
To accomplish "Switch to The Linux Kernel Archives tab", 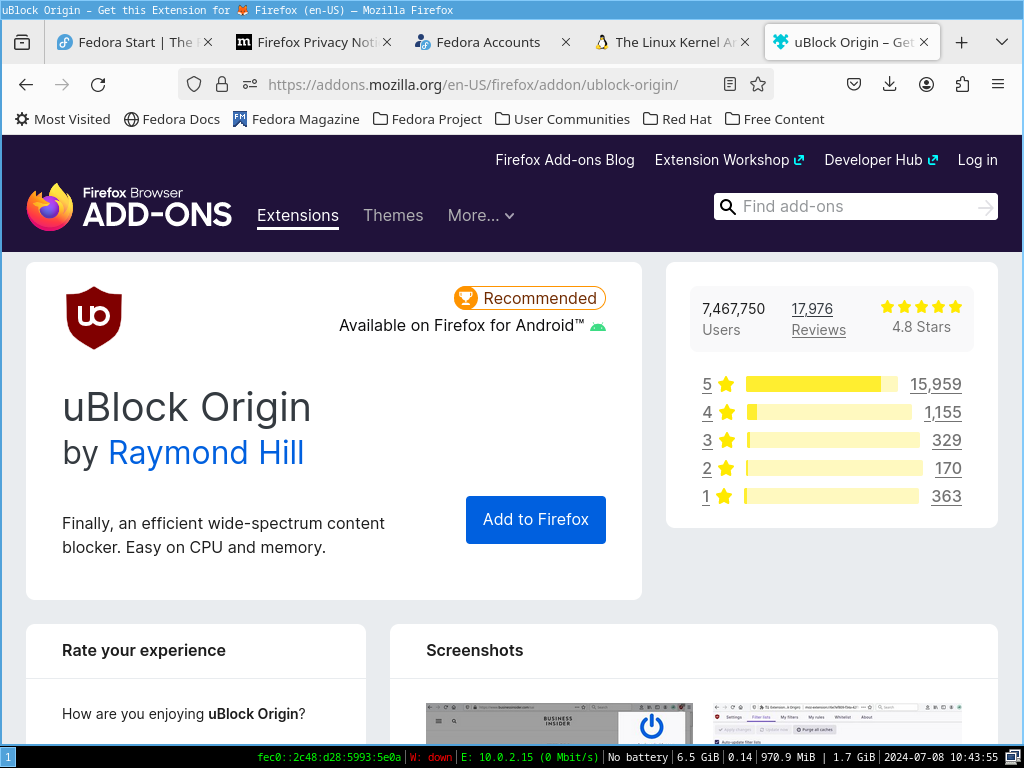I will (672, 42).
